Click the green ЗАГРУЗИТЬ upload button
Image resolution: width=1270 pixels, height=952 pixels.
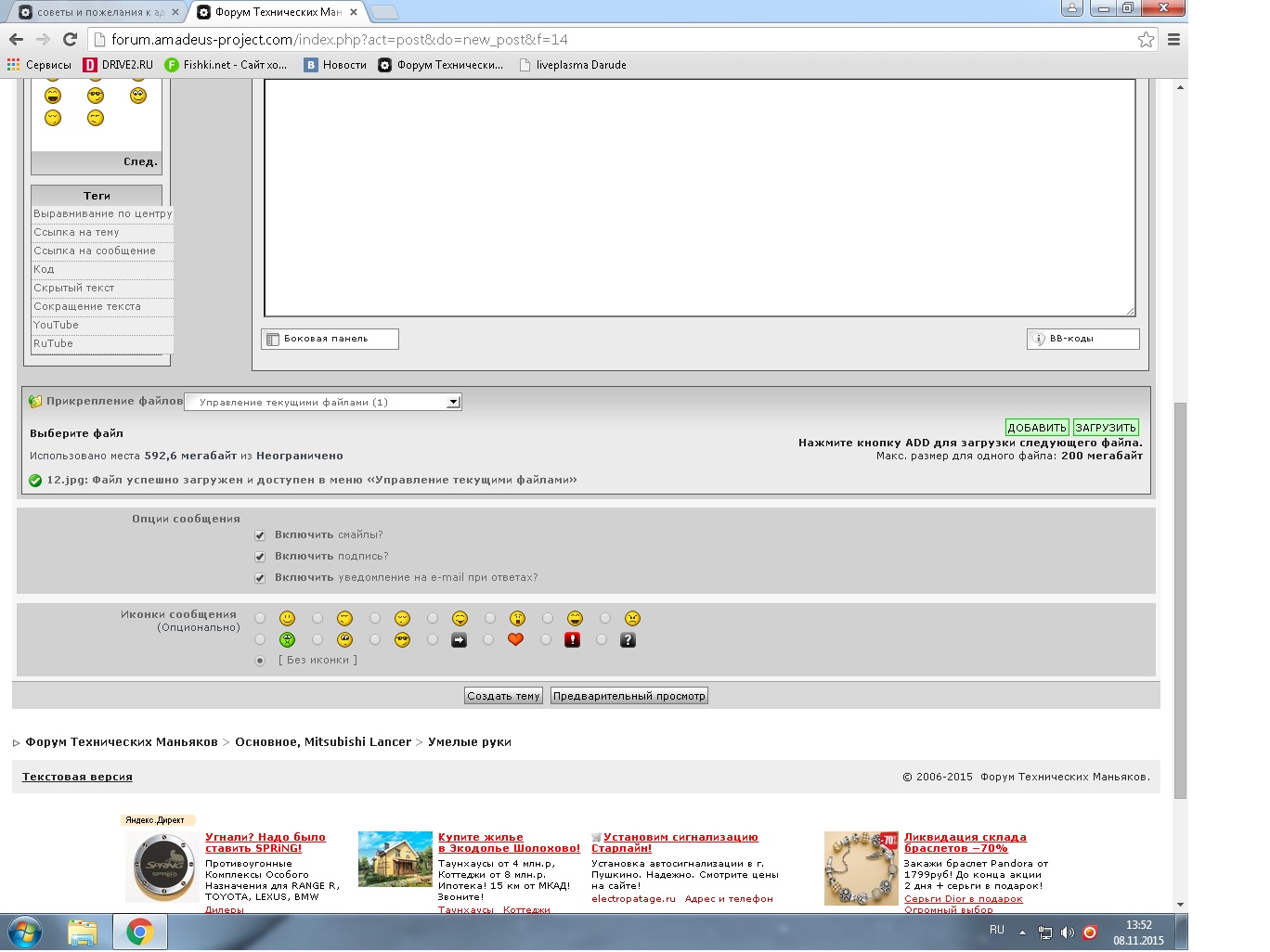click(1106, 428)
